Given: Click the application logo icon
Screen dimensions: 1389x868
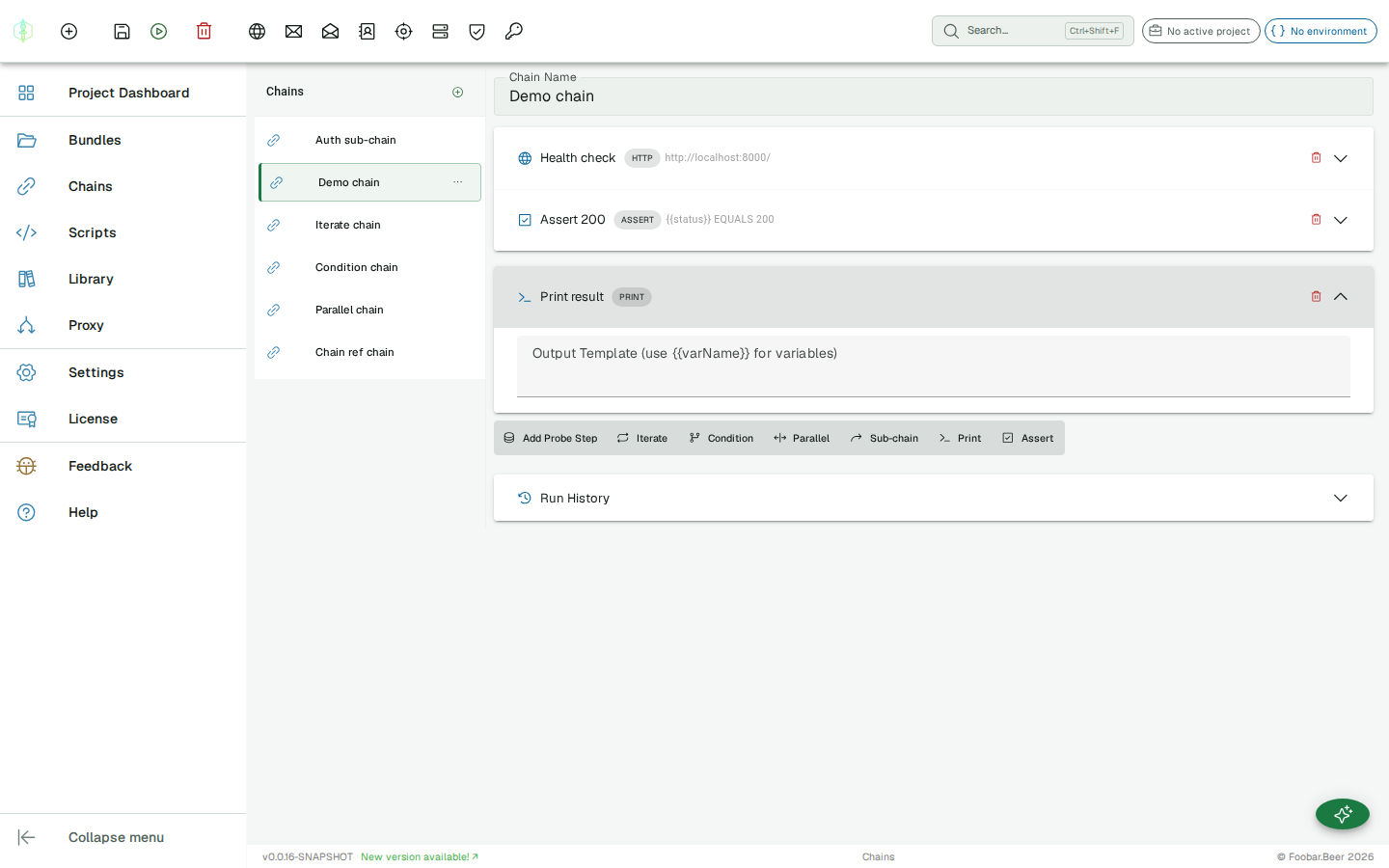Looking at the screenshot, I should (x=23, y=31).
